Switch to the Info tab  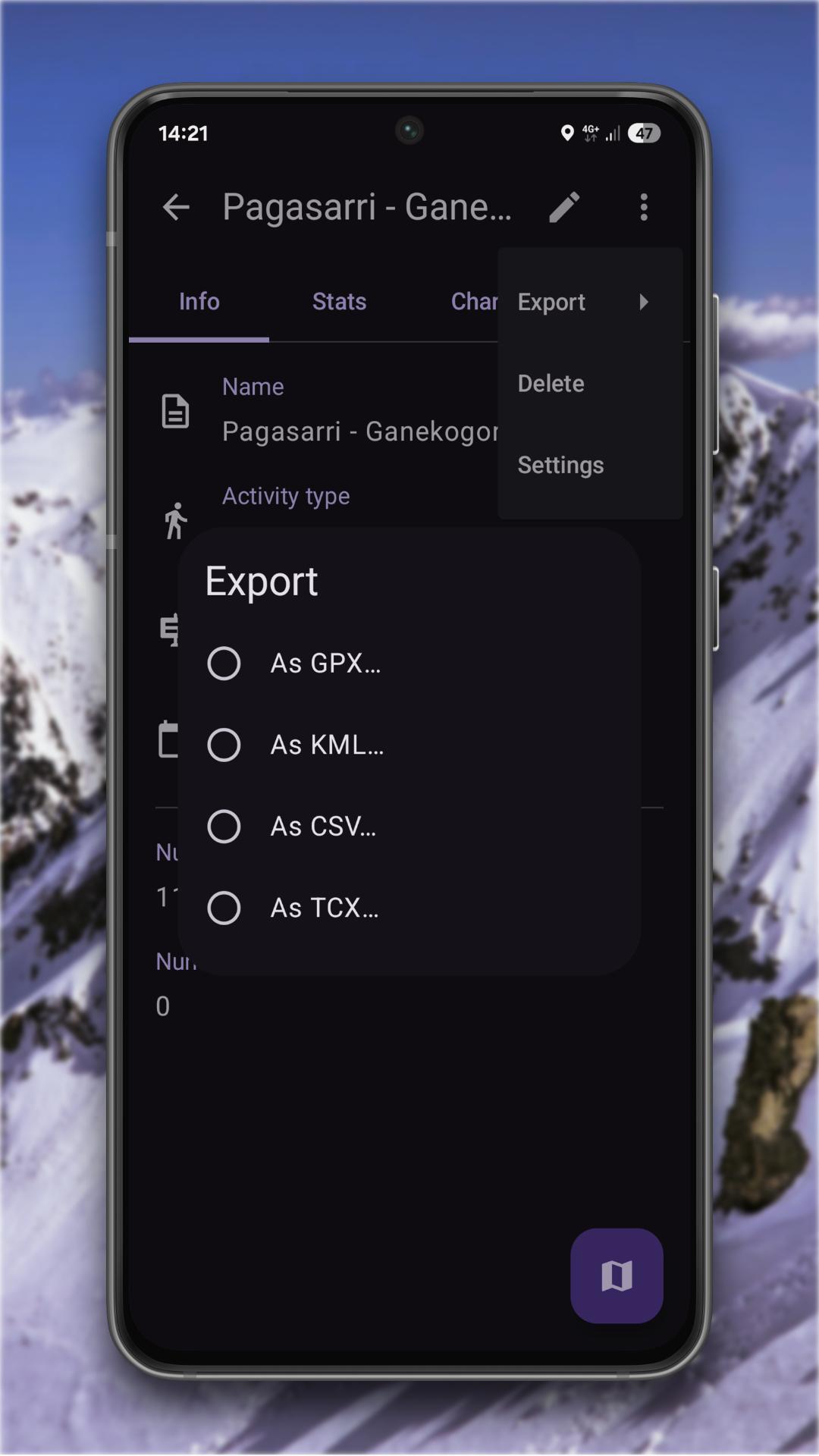(x=199, y=302)
